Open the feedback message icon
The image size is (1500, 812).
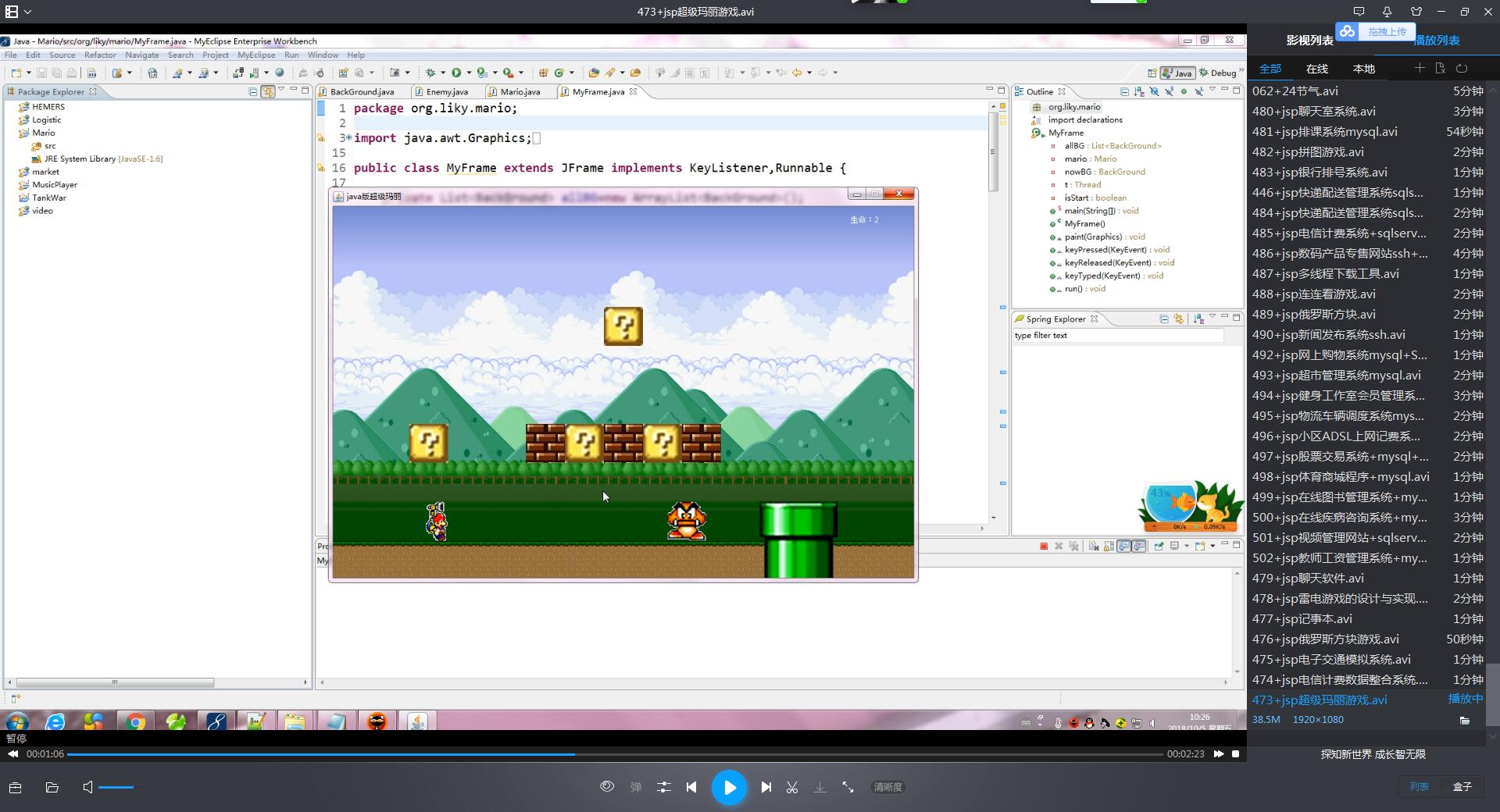click(x=1359, y=12)
